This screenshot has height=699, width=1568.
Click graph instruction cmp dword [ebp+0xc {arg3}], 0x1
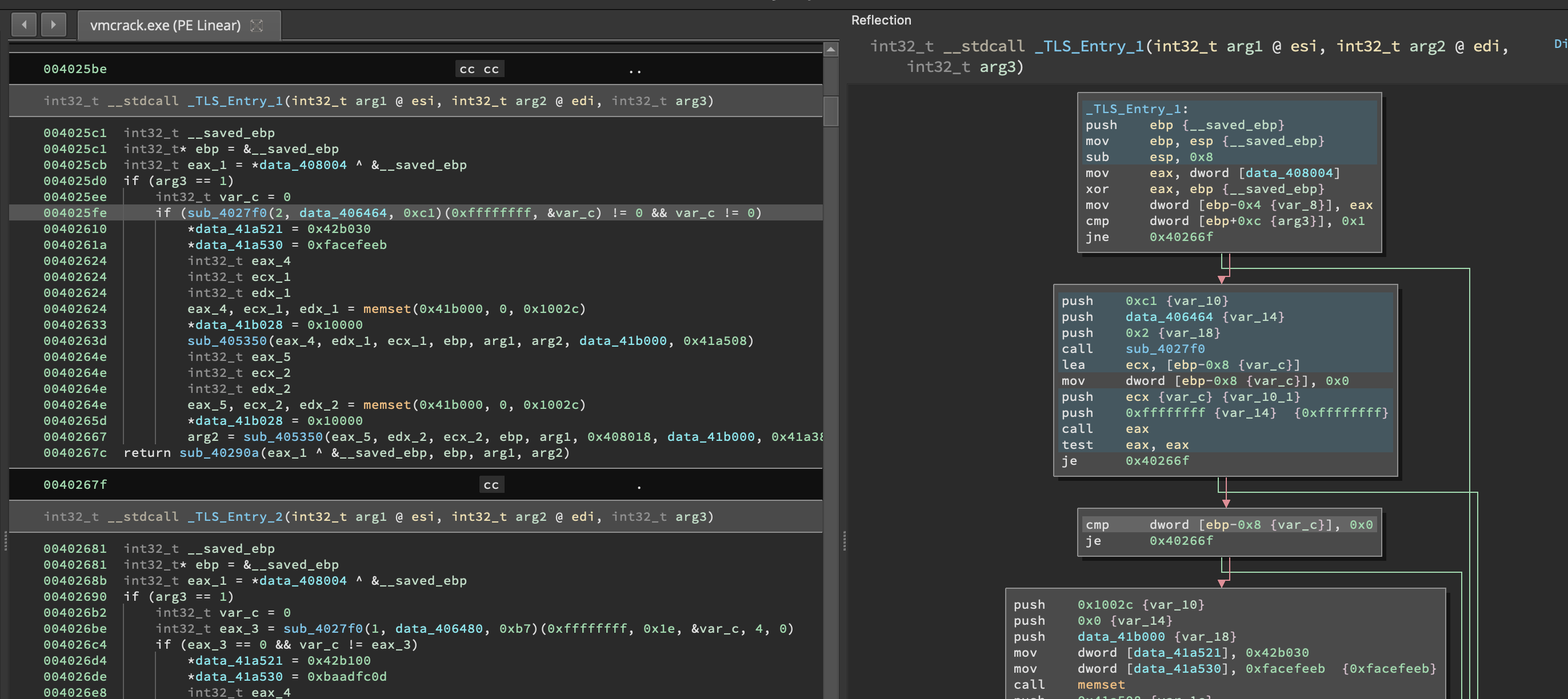coord(1225,221)
